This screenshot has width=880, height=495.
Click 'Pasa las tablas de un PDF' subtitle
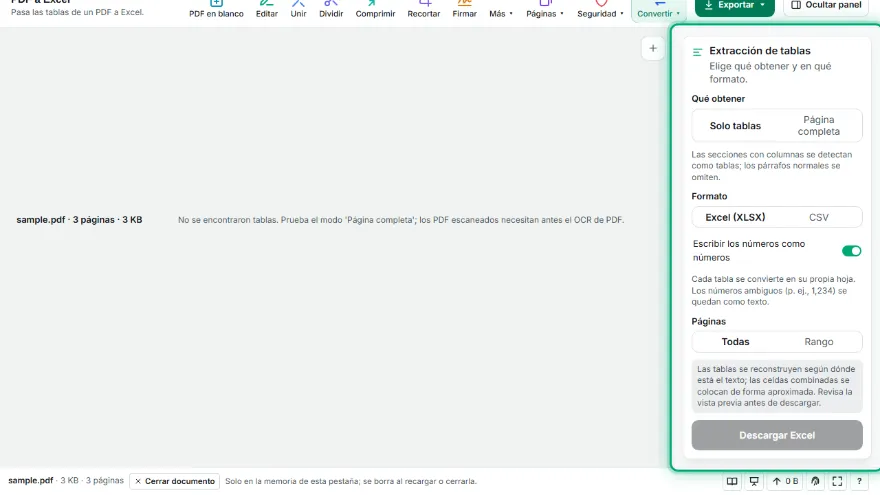point(77,12)
